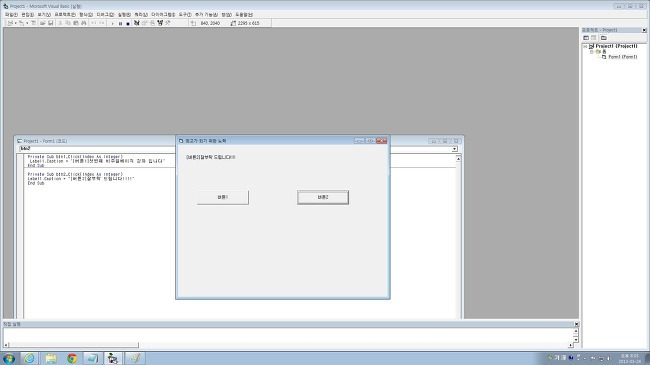
Task: Open the 도움말 (Help) menu
Action: [x=244, y=15]
